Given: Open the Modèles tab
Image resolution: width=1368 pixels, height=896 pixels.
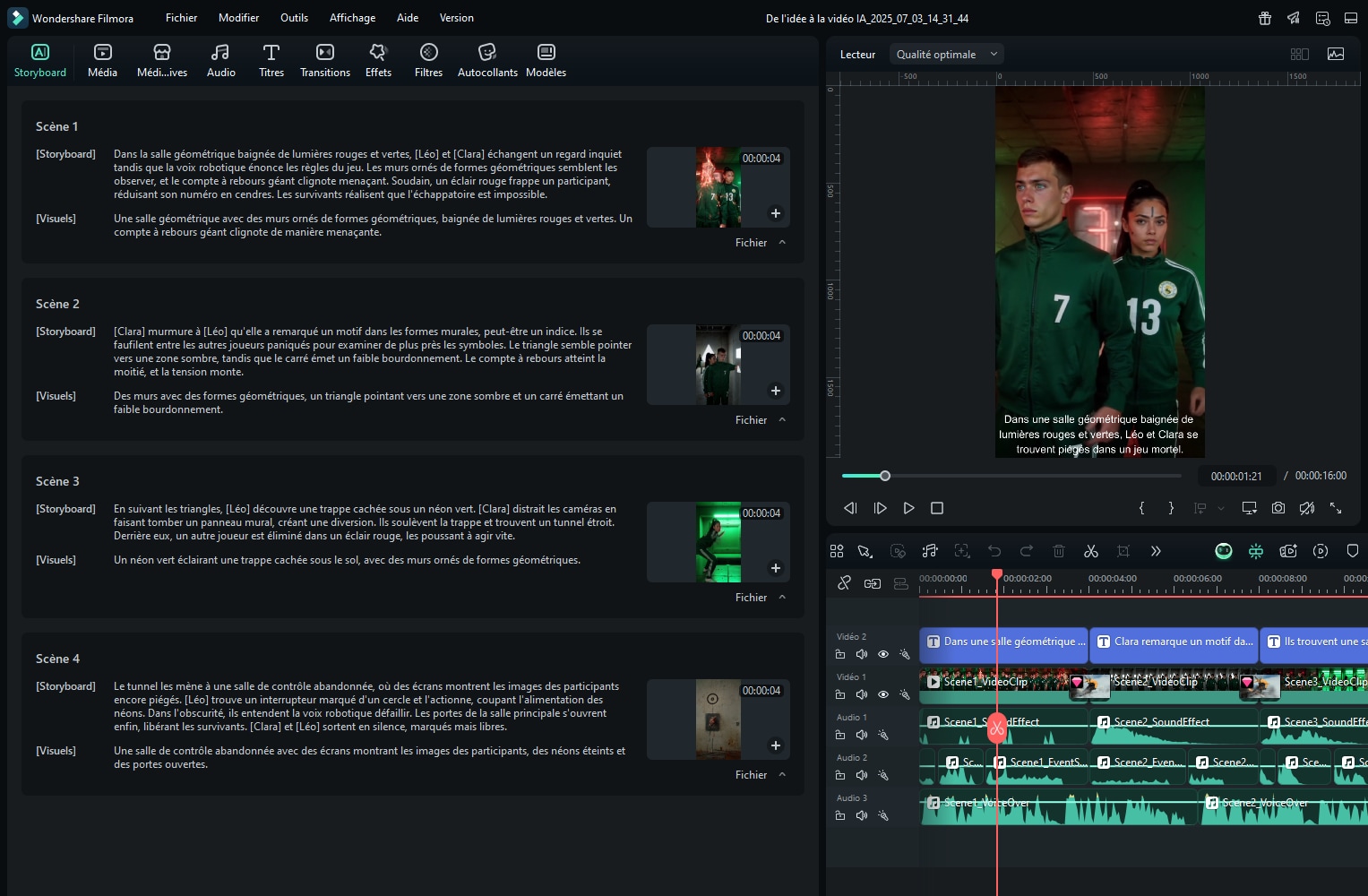Looking at the screenshot, I should [546, 61].
